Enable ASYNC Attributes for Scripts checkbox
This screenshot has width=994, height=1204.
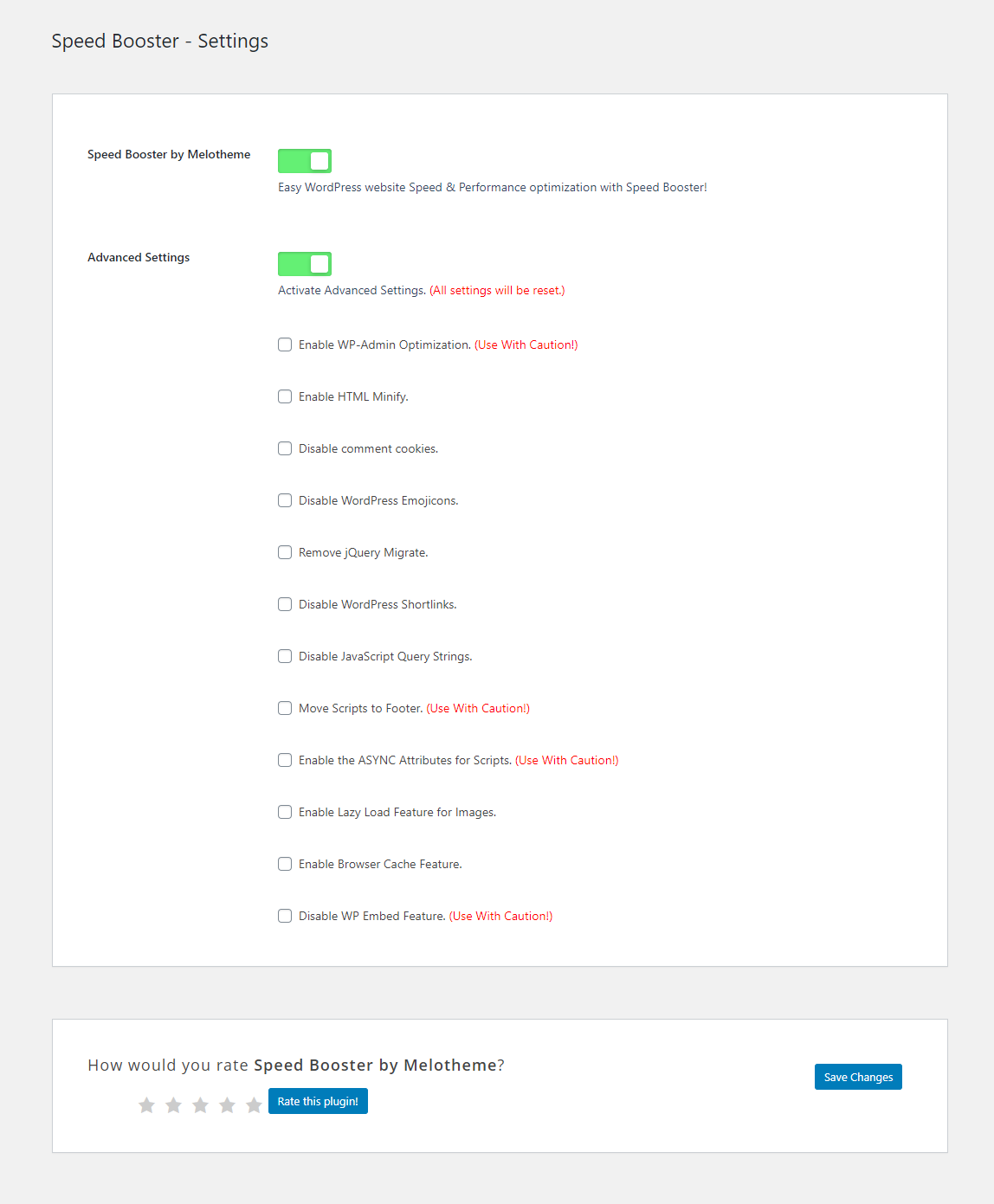pyautogui.click(x=285, y=760)
